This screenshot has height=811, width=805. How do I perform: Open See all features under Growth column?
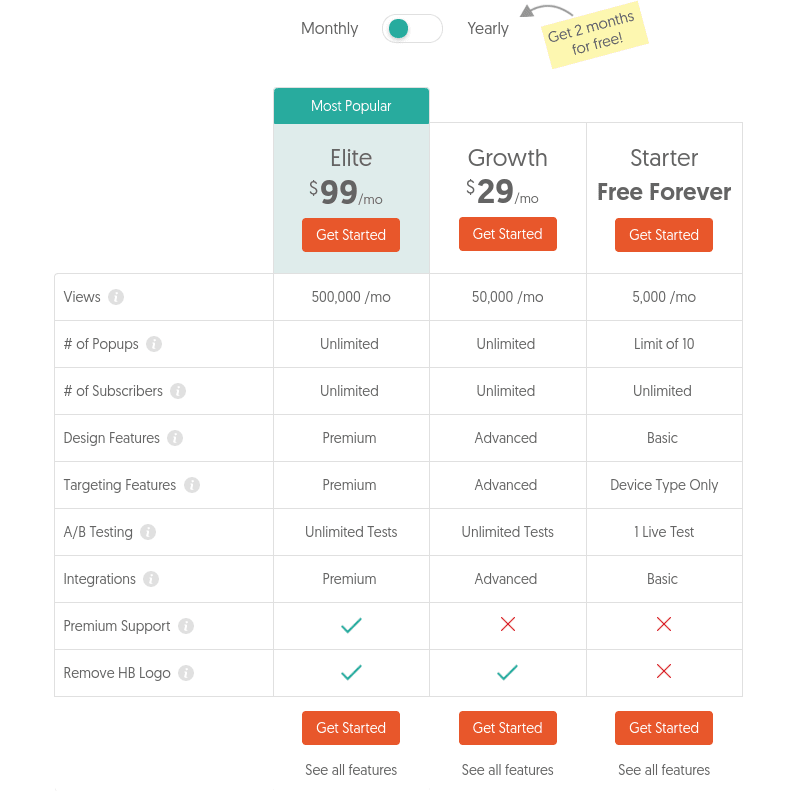508,770
